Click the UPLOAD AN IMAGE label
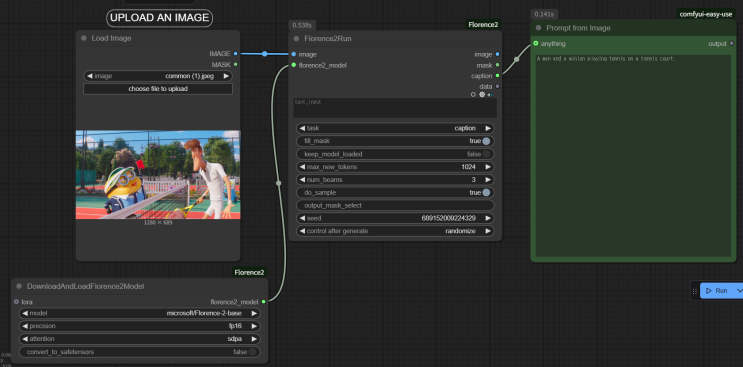Viewport: 743px width, 367px height. [x=159, y=18]
